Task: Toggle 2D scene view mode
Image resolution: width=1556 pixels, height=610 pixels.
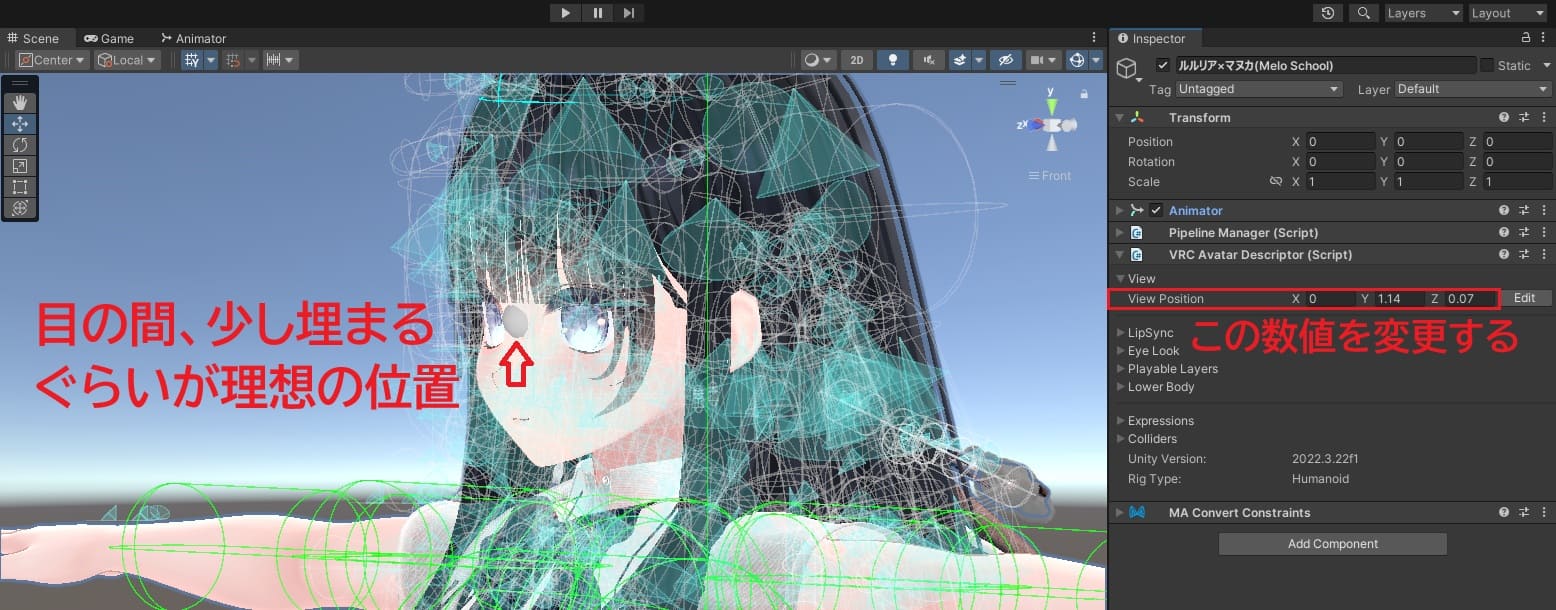Action: click(x=857, y=60)
